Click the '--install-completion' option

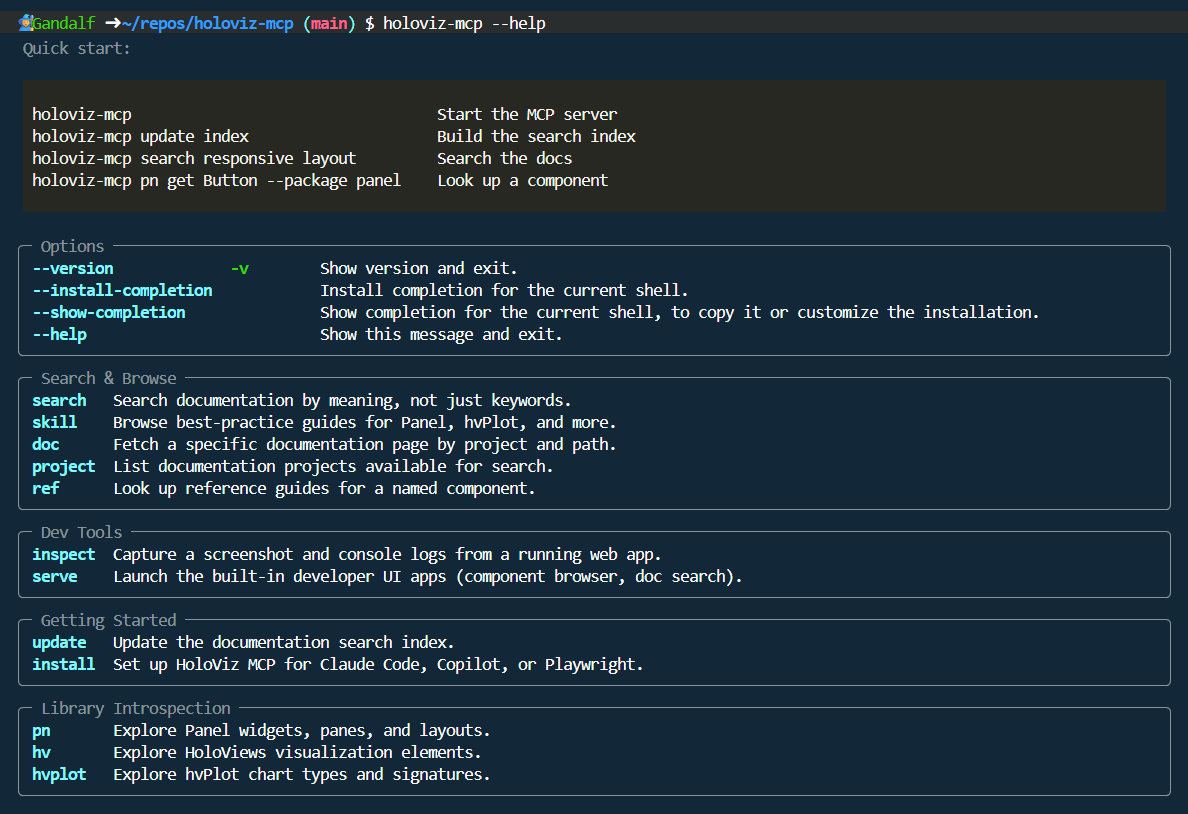click(122, 290)
